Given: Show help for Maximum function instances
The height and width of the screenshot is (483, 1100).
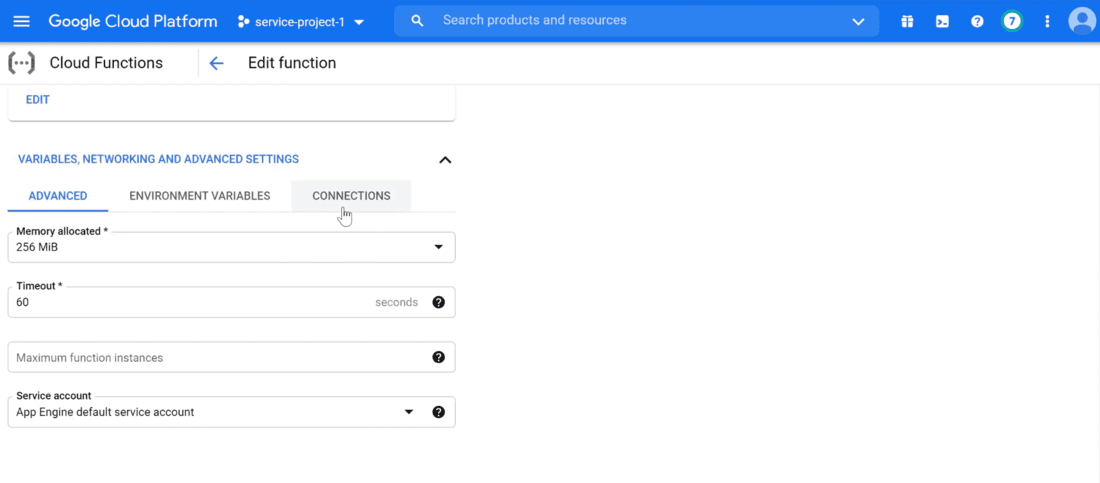Looking at the screenshot, I should [x=438, y=357].
